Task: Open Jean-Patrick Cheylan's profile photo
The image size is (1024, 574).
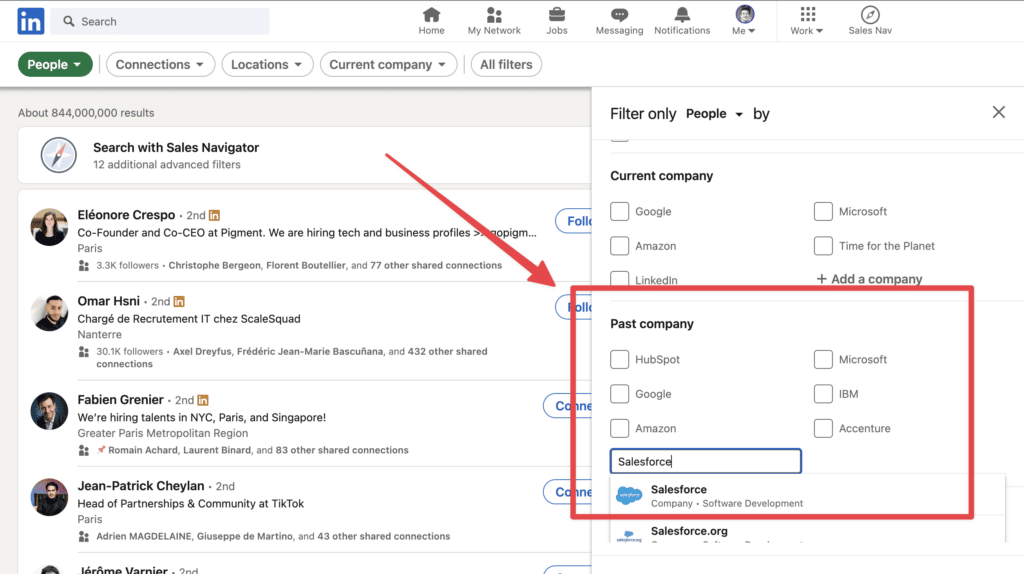Action: (49, 497)
